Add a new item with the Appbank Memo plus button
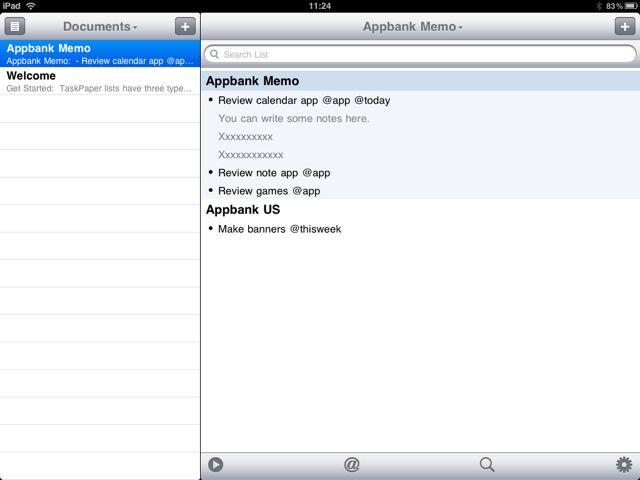The image size is (640, 480). point(625,27)
